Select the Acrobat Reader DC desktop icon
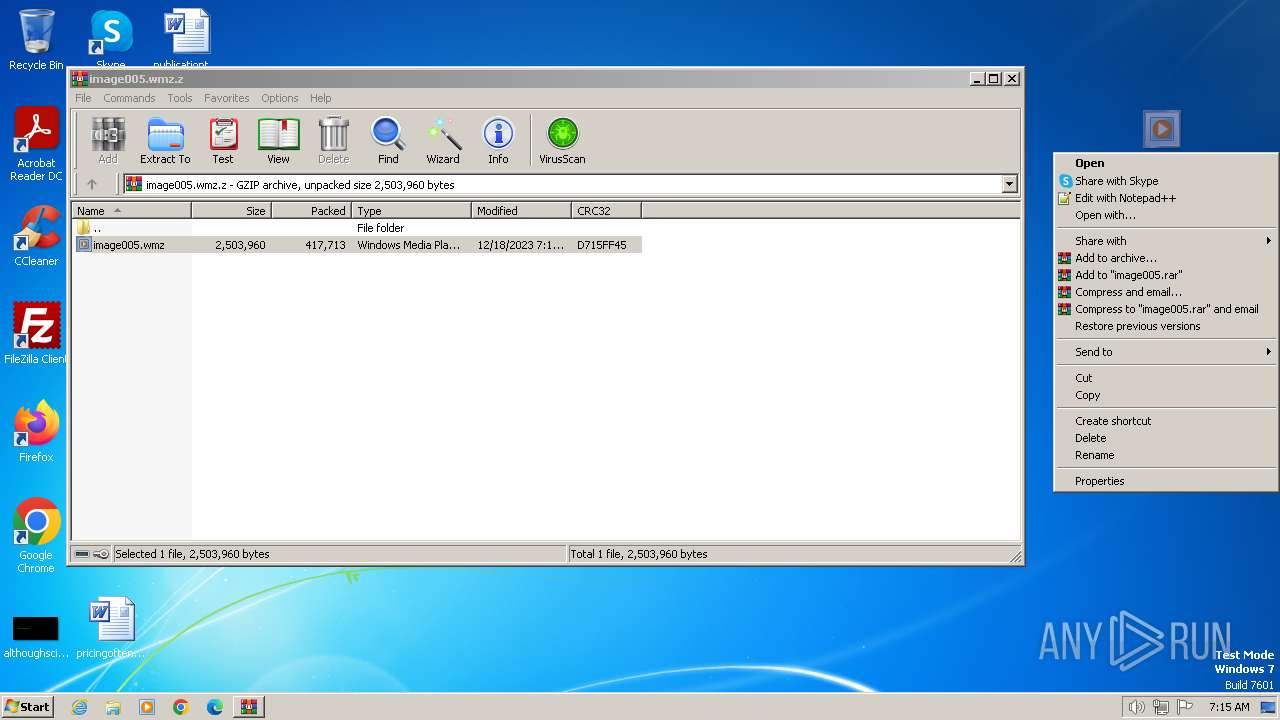Screen dimensions: 1280x720 pyautogui.click(x=36, y=145)
